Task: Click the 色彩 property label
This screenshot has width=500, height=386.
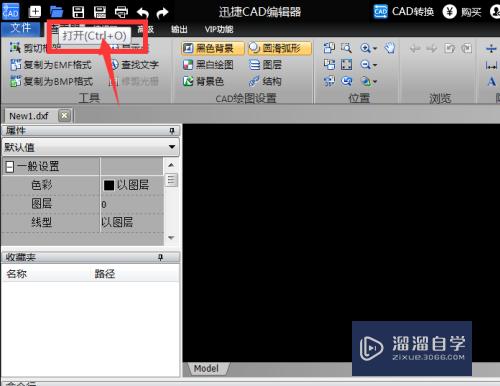Action: pos(42,185)
